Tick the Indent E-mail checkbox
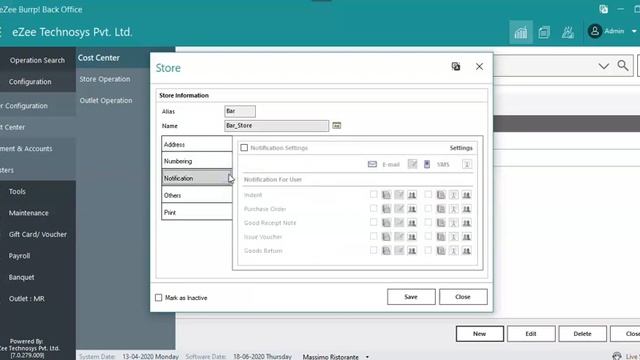Image resolution: width=640 pixels, height=360 pixels. coord(373,195)
